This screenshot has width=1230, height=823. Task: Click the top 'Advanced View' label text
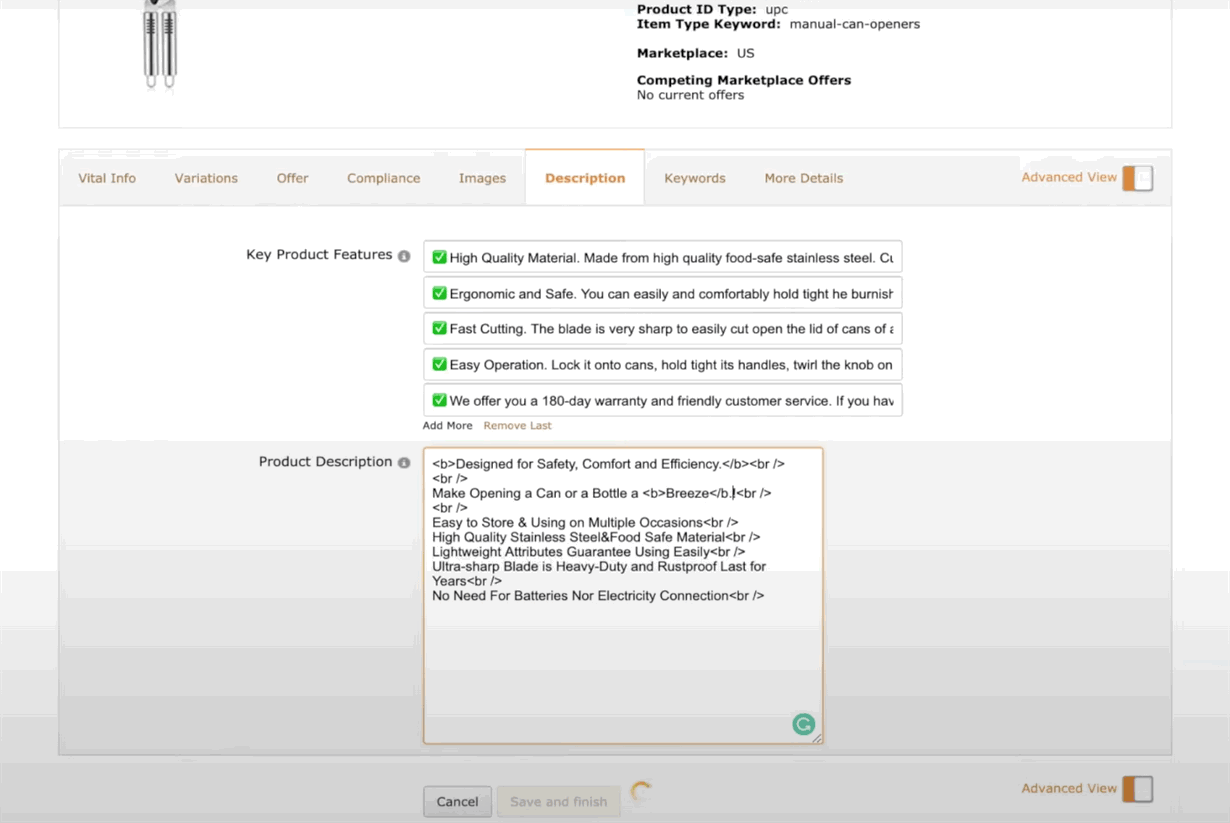[x=1069, y=177]
